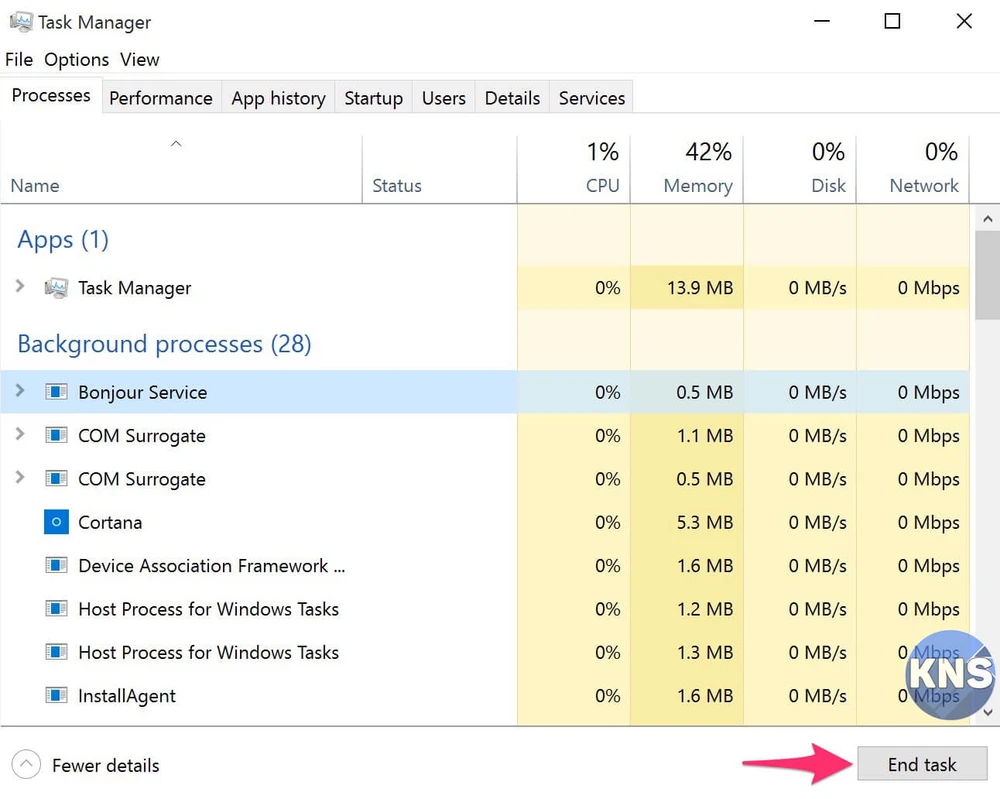Click the Task Manager app icon in list
This screenshot has height=799, width=1000.
[56, 288]
